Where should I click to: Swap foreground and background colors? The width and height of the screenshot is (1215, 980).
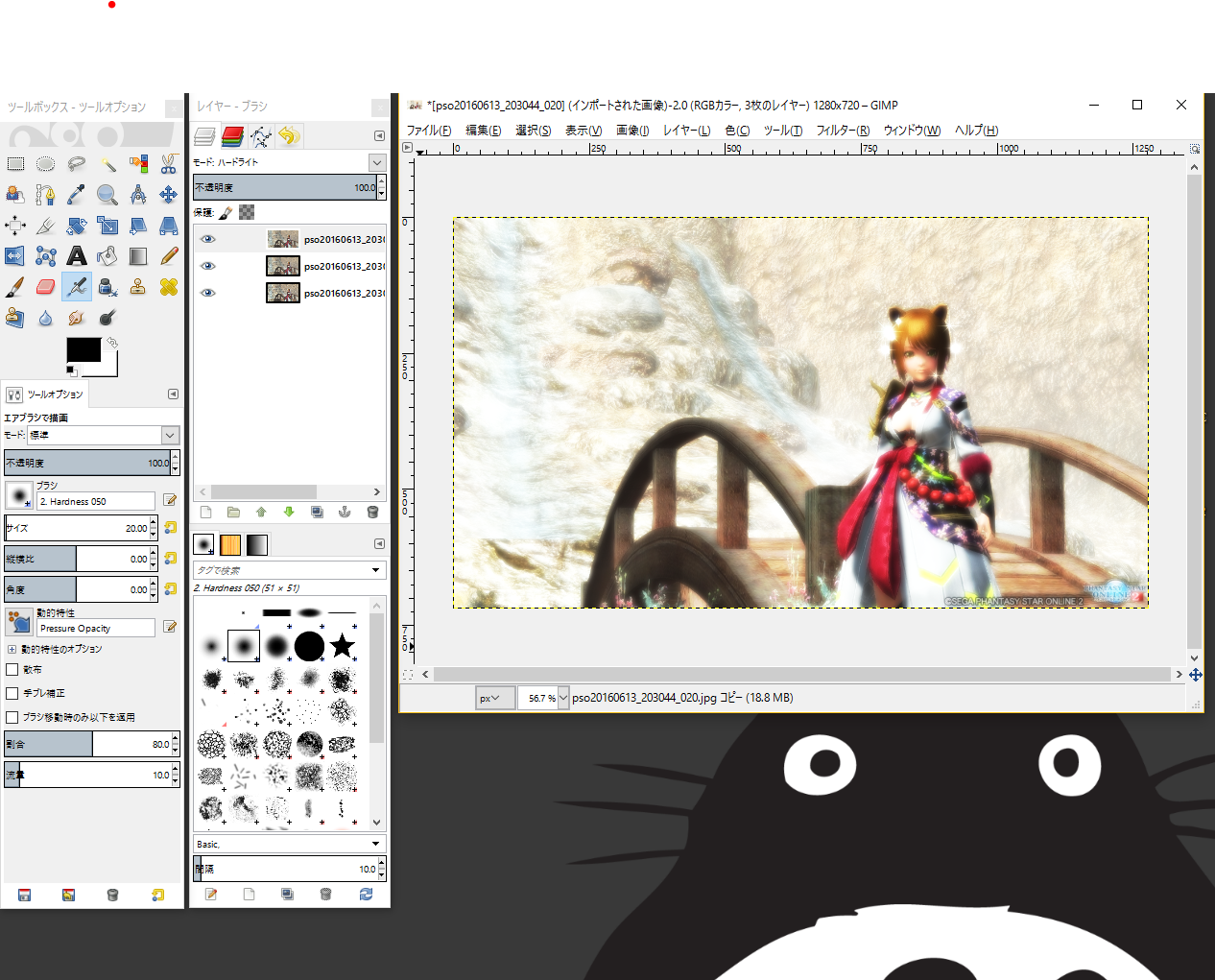(112, 342)
